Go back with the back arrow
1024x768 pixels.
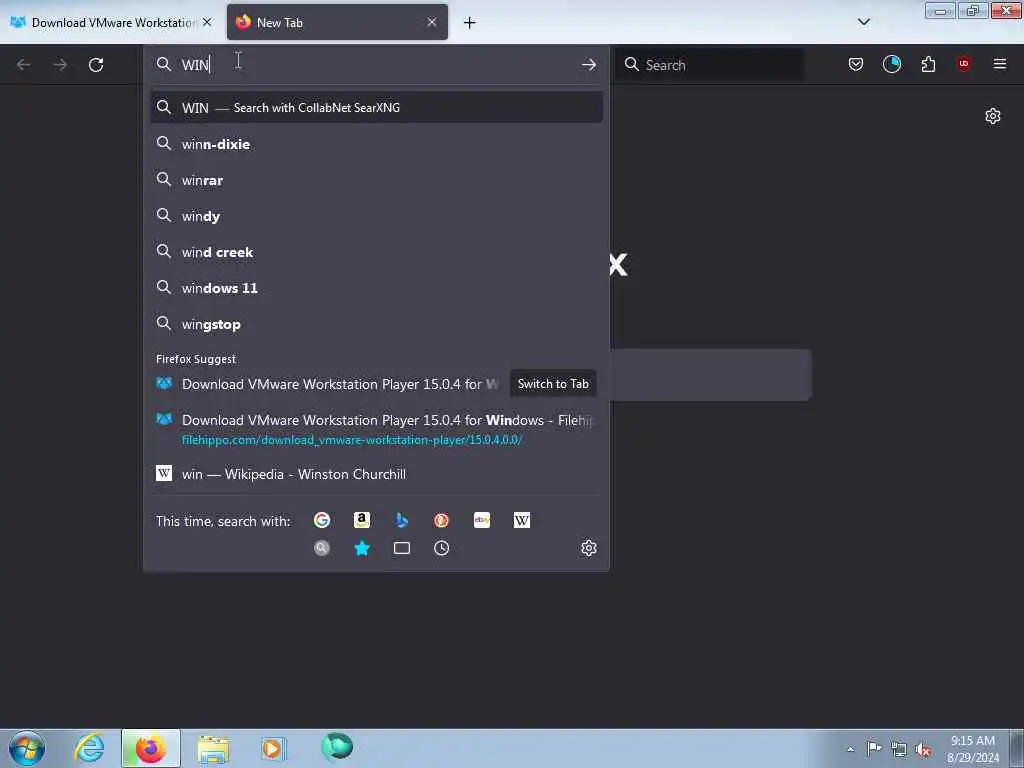[x=24, y=65]
